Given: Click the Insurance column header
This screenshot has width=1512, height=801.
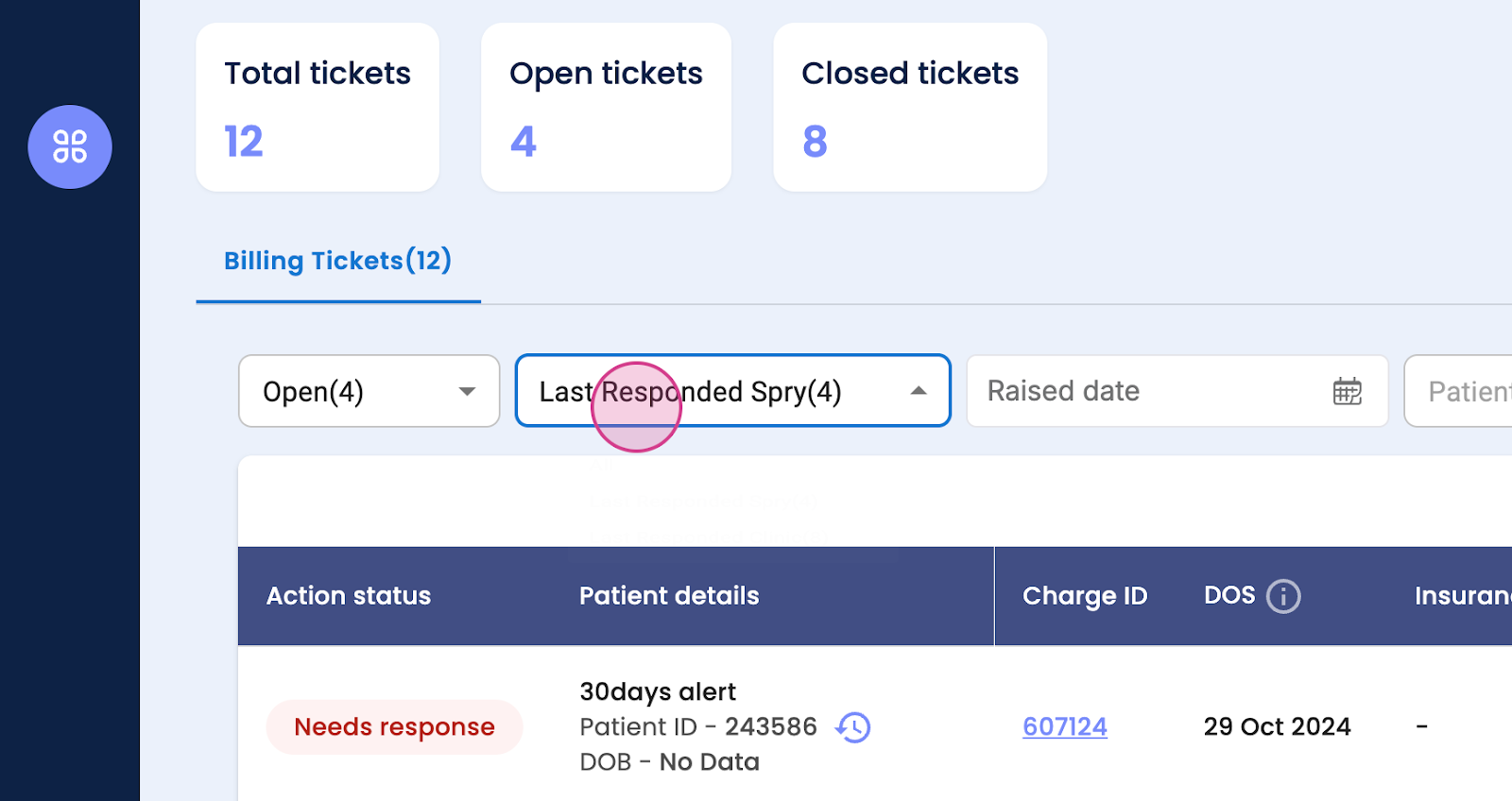Looking at the screenshot, I should (1462, 596).
